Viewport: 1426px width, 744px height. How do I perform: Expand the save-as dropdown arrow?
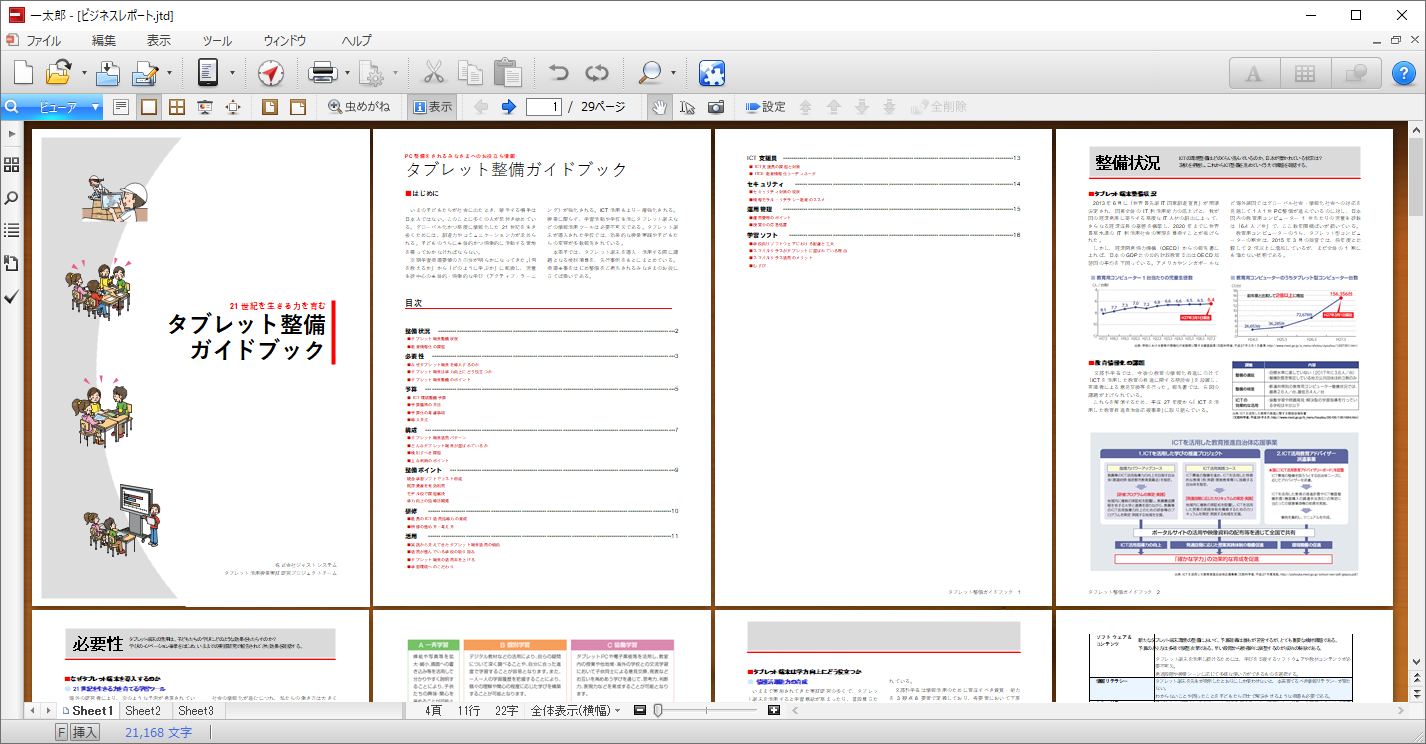[169, 73]
